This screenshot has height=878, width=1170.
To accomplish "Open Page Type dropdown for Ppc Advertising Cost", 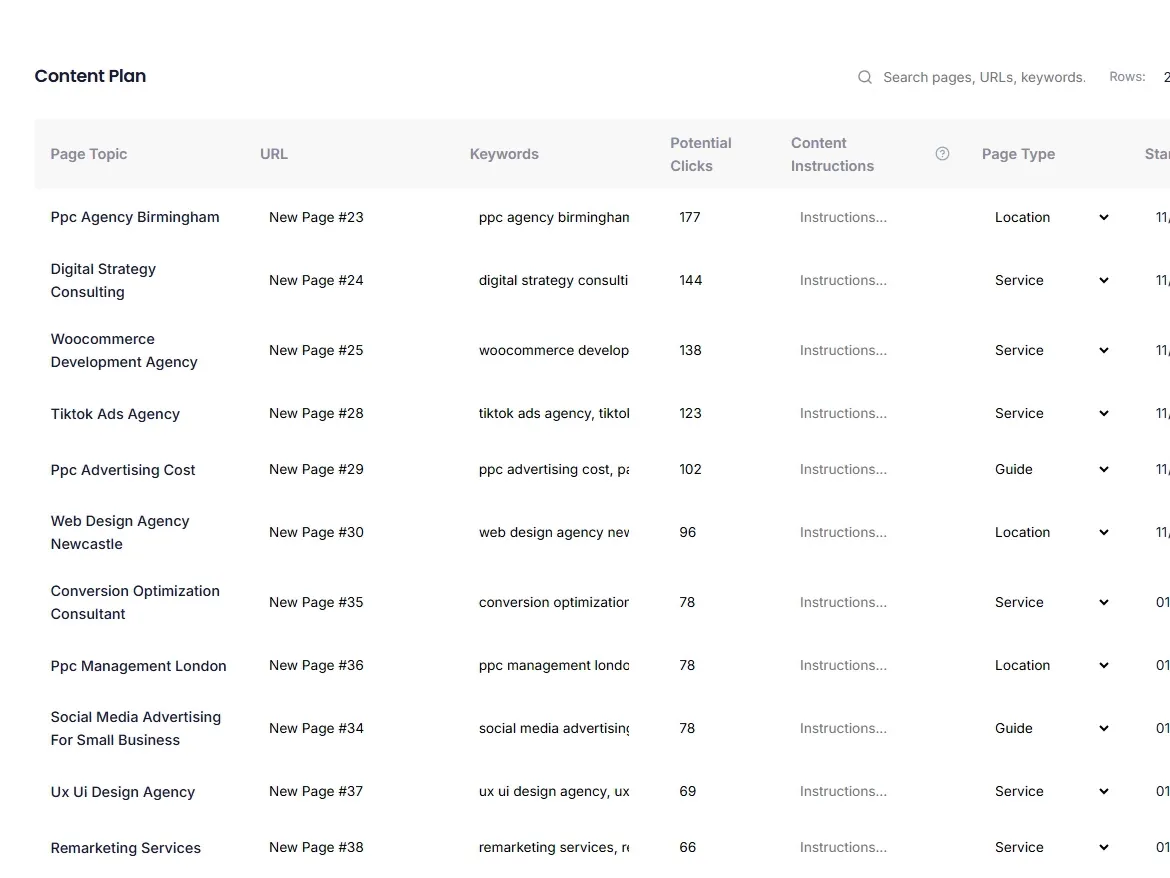I will [x=1102, y=469].
